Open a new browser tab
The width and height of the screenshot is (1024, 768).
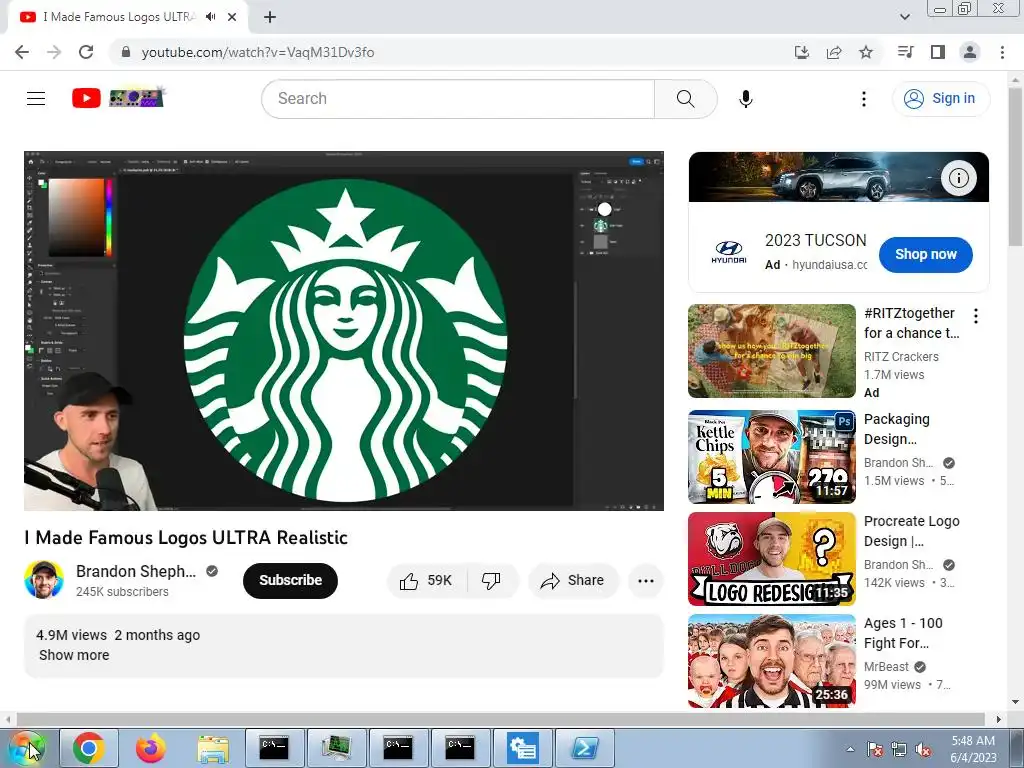270,17
